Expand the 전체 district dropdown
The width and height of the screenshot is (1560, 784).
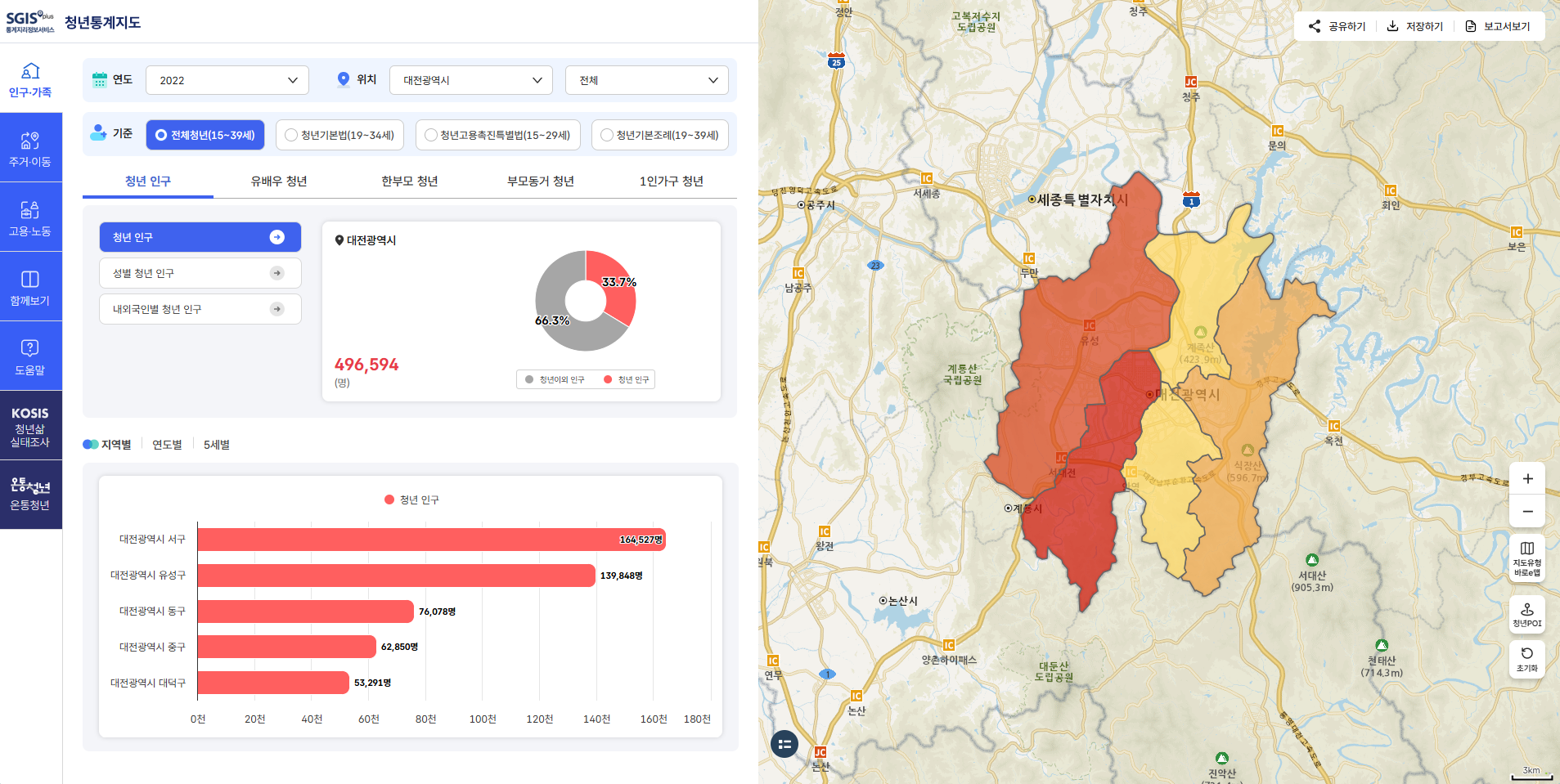[x=646, y=80]
